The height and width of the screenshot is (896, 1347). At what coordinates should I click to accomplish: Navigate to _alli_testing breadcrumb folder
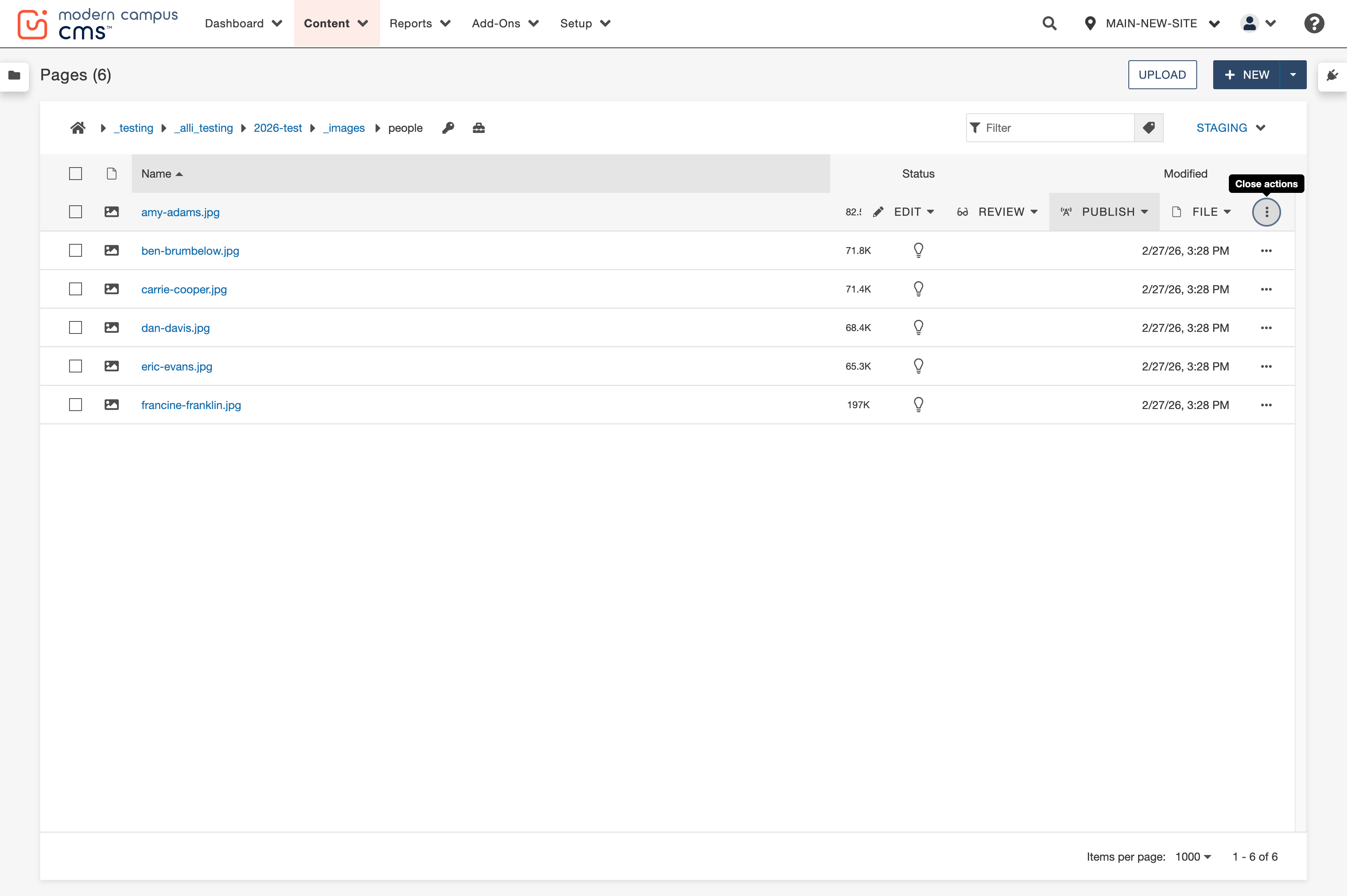[204, 128]
